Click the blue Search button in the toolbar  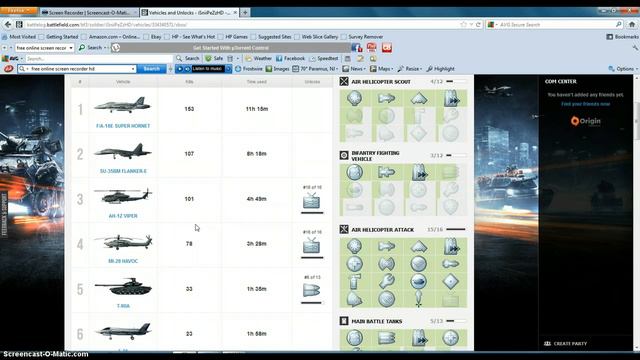[x=151, y=69]
